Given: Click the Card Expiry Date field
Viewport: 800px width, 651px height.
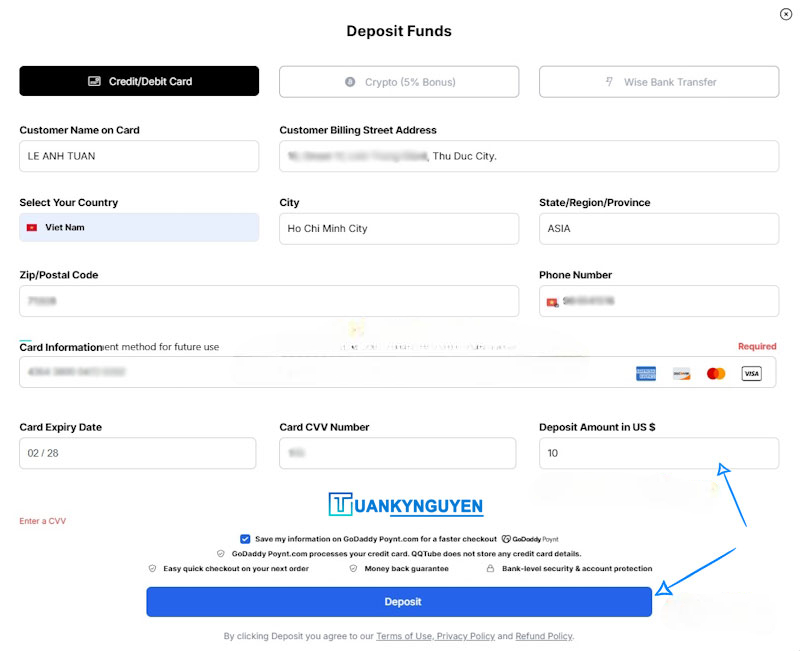Looking at the screenshot, I should coord(139,454).
